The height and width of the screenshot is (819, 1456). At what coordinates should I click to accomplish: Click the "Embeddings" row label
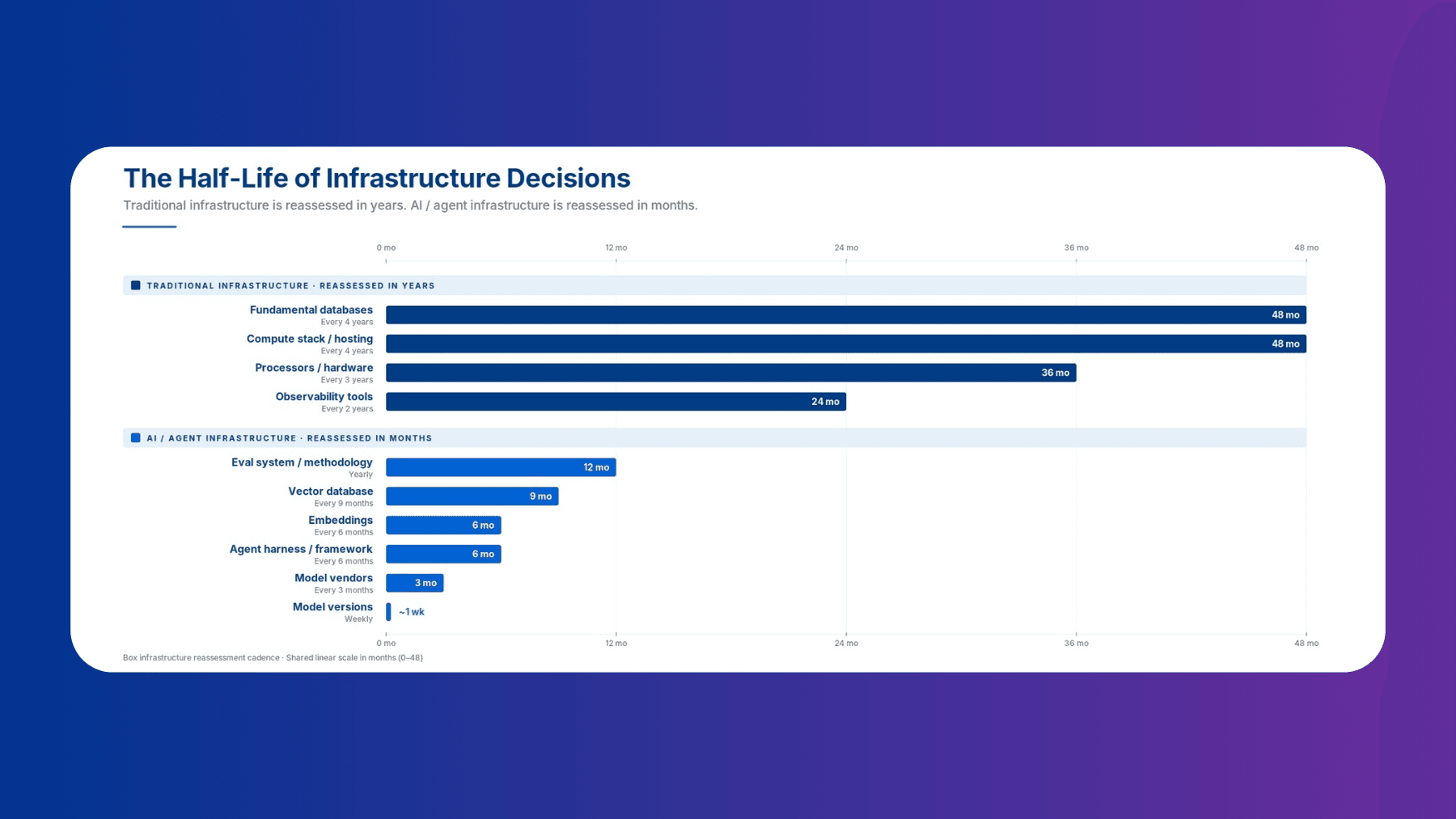[x=341, y=521]
